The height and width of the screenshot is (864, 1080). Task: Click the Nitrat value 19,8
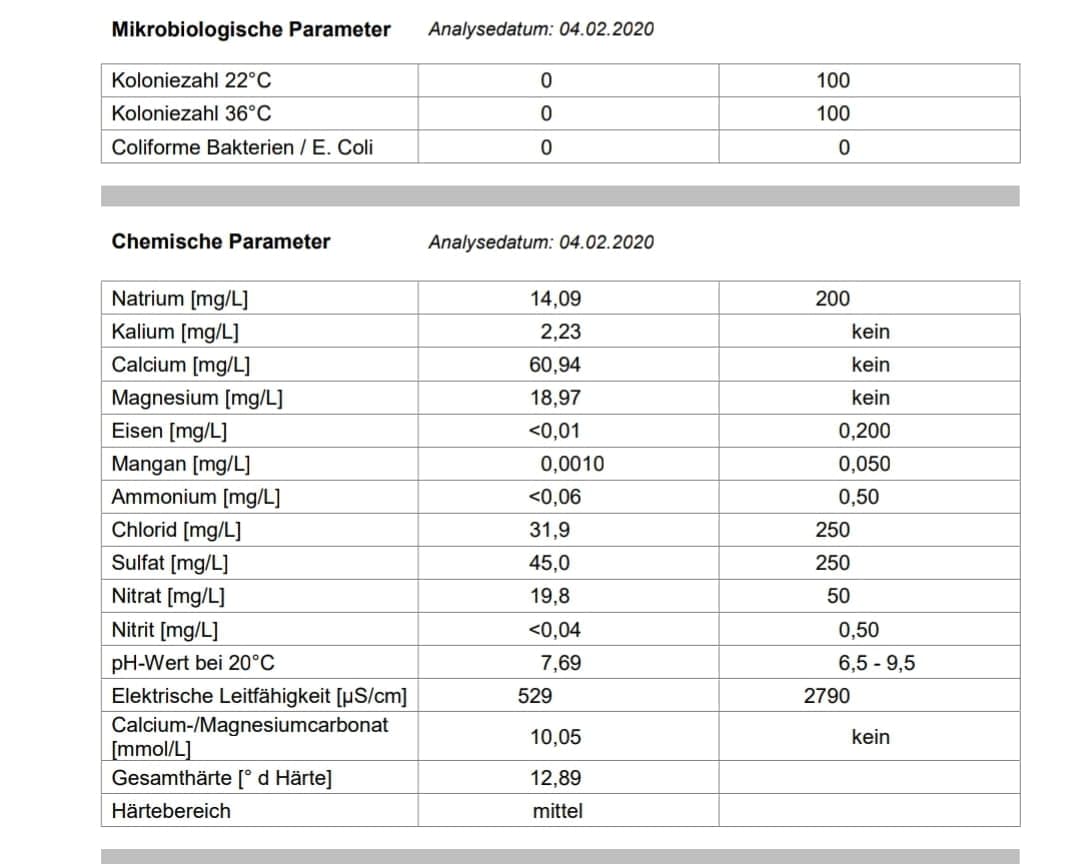[x=550, y=597]
